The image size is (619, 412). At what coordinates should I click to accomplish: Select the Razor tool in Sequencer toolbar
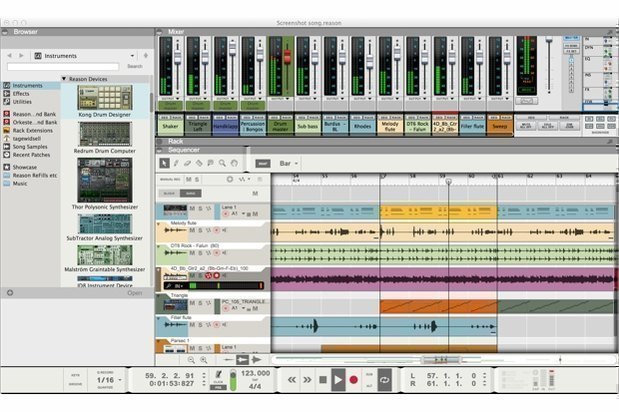click(199, 163)
